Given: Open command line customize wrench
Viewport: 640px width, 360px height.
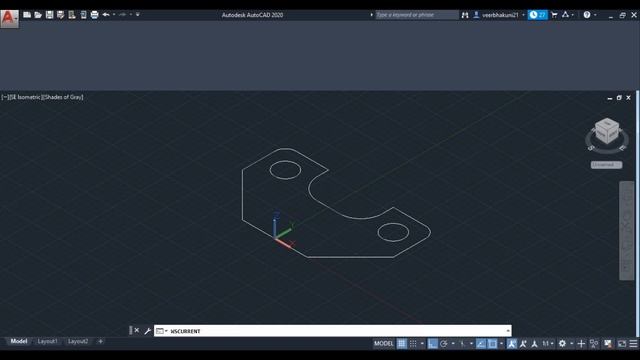Looking at the screenshot, I should [x=147, y=331].
